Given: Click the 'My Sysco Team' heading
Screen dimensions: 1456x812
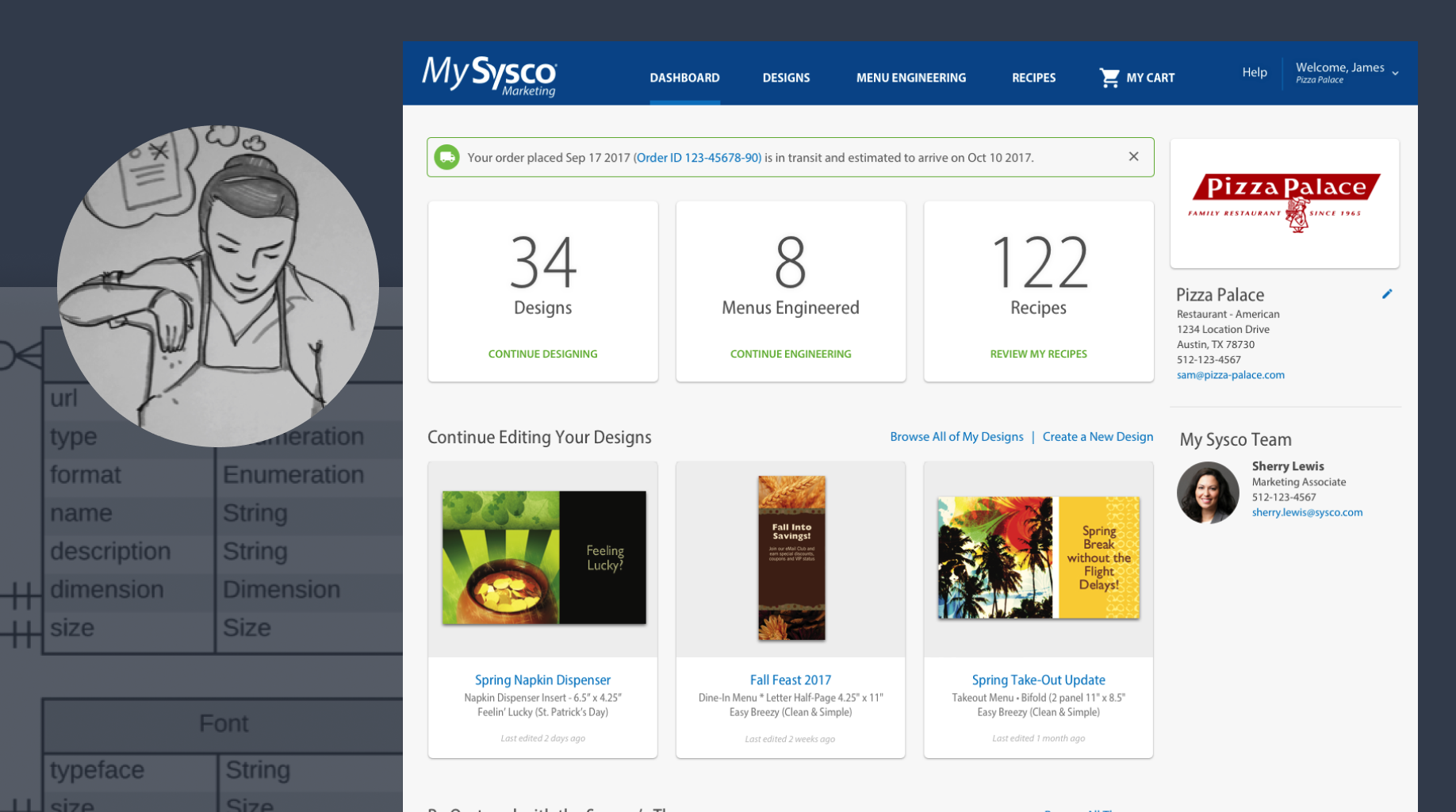Looking at the screenshot, I should pyautogui.click(x=1236, y=439).
